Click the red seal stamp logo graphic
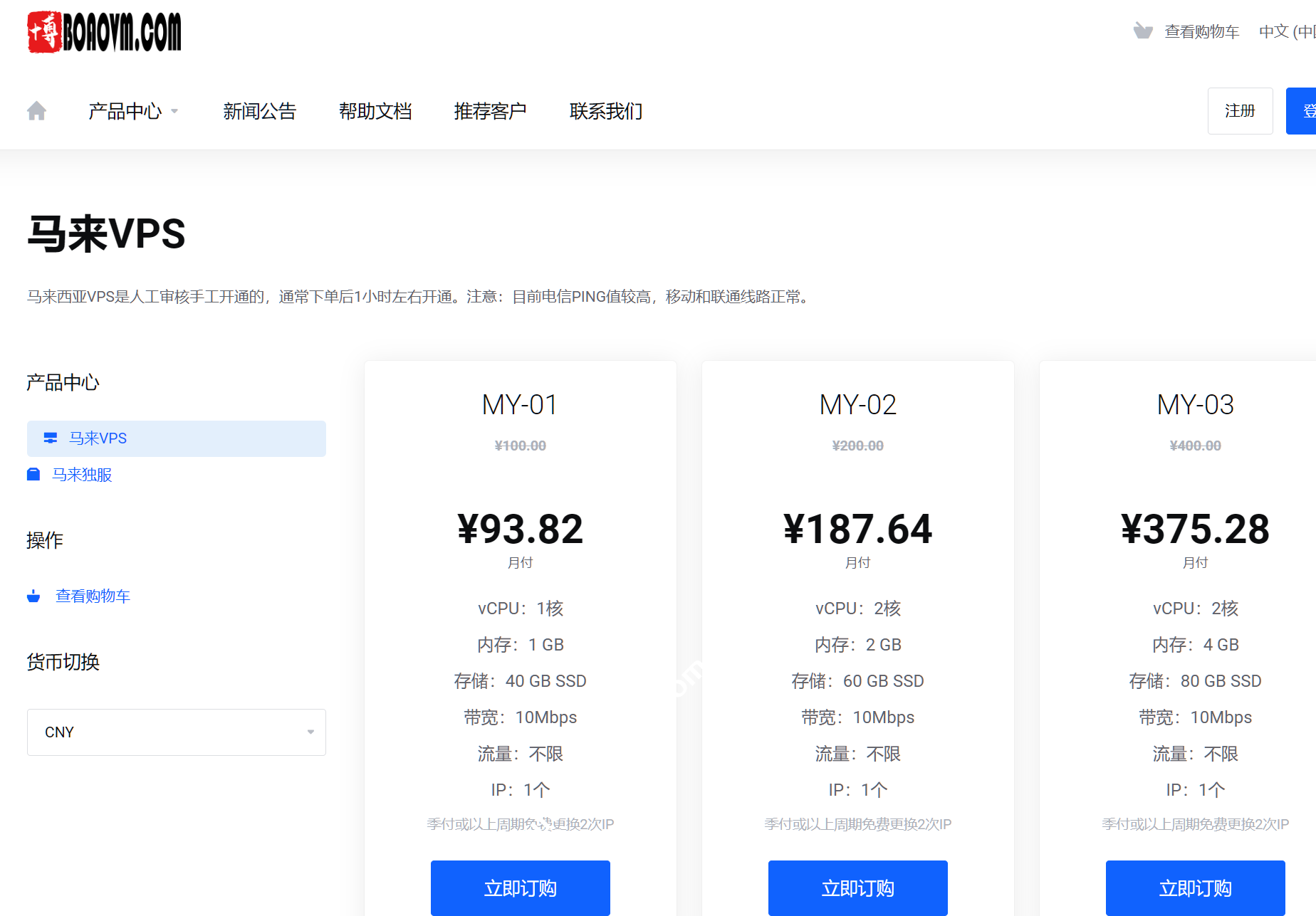The width and height of the screenshot is (1316, 916). coord(44,32)
